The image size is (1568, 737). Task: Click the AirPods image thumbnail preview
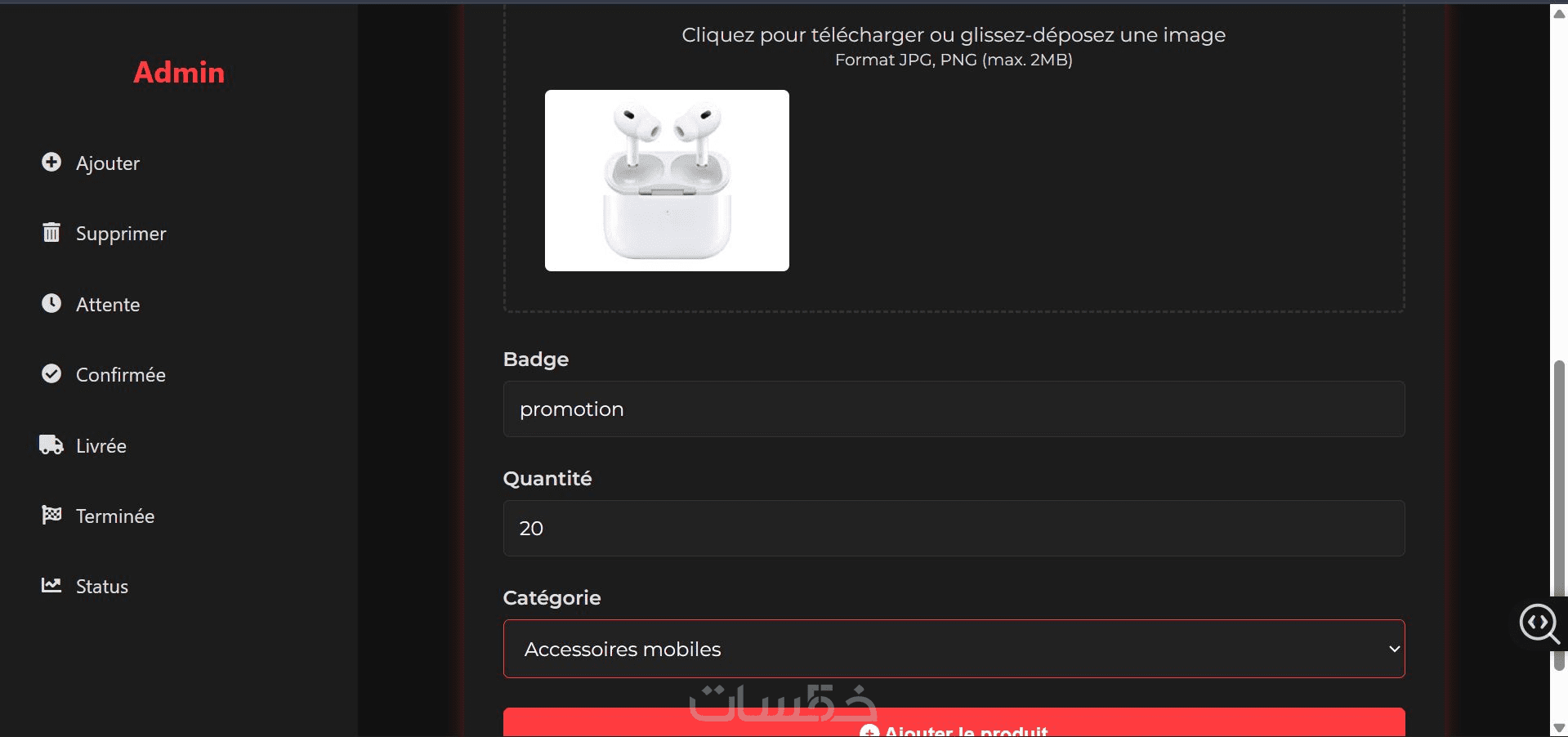667,181
